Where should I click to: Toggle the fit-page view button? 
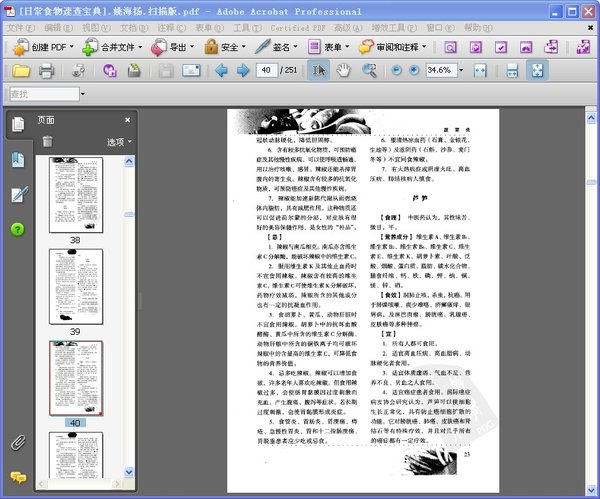click(x=537, y=70)
